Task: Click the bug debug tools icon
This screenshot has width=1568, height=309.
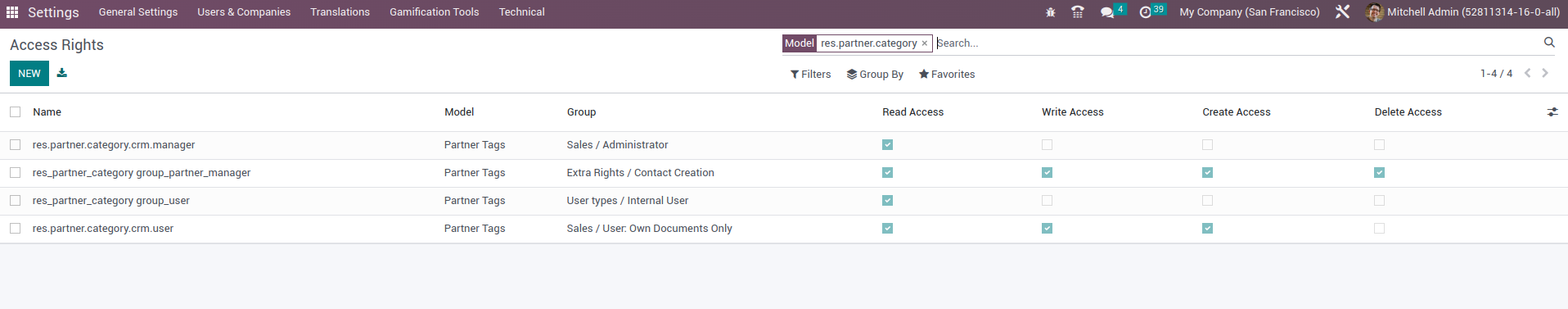Action: (1051, 12)
